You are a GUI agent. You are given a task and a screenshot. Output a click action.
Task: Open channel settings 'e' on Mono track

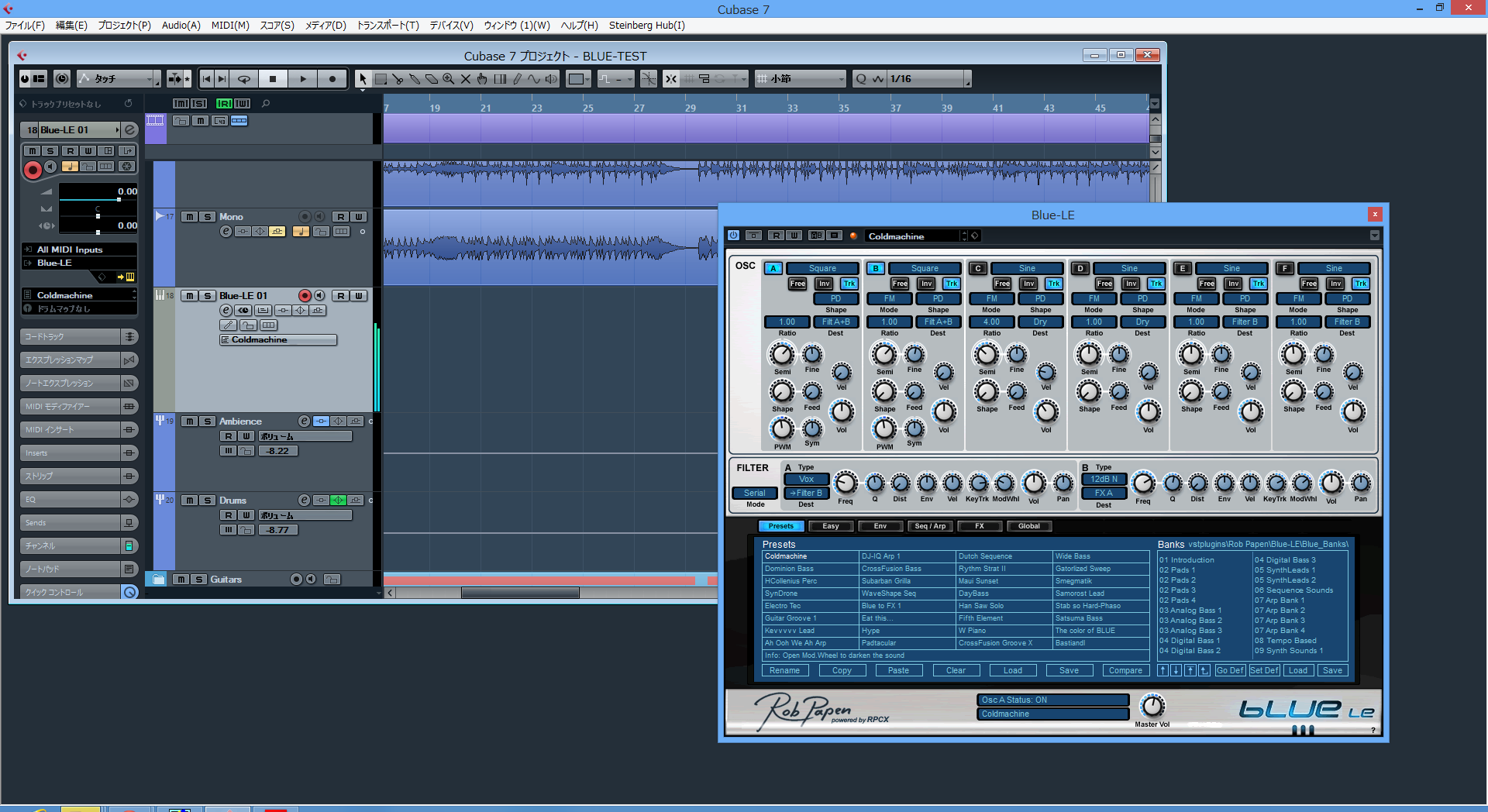226,232
